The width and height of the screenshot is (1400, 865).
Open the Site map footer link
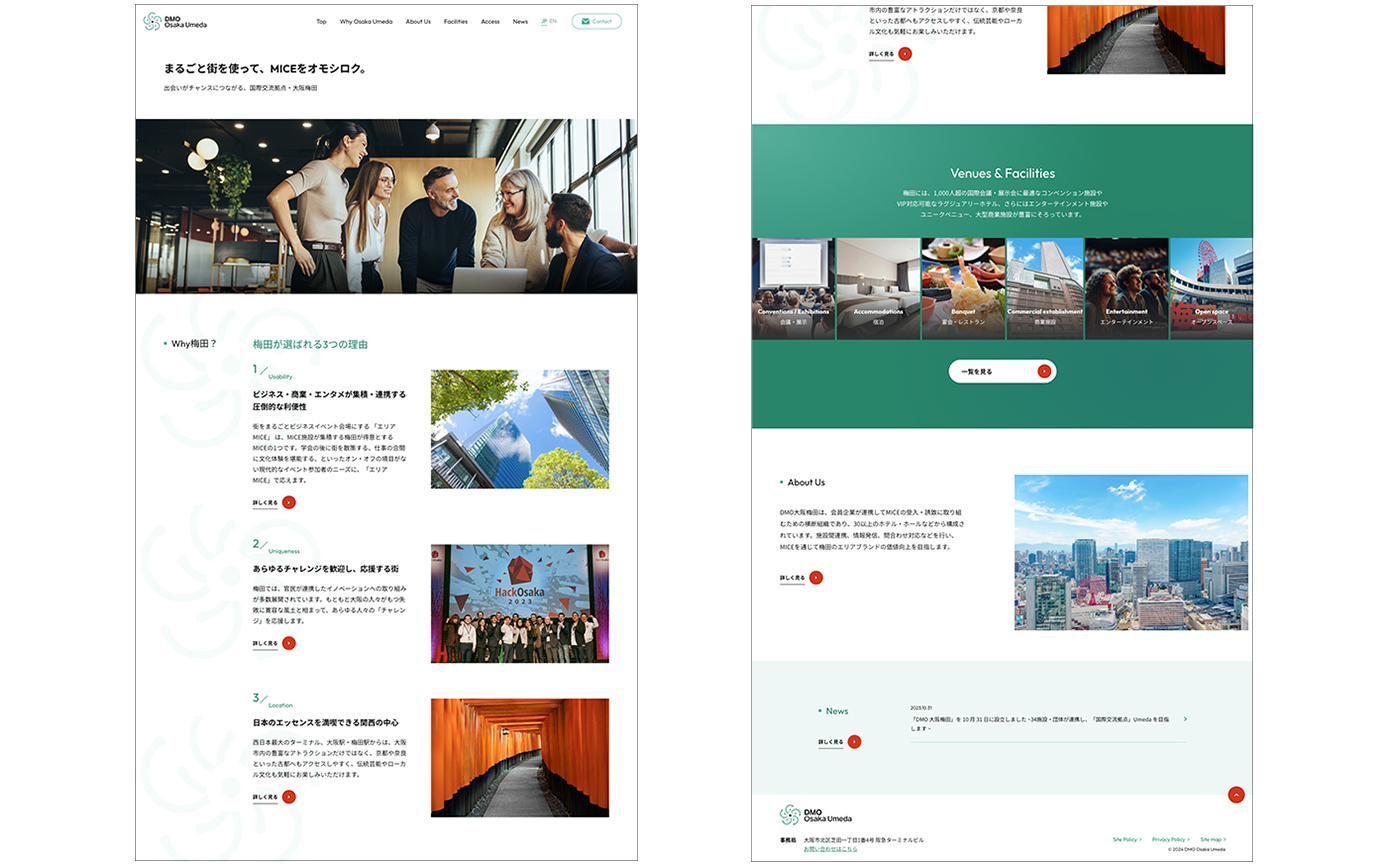[1213, 840]
